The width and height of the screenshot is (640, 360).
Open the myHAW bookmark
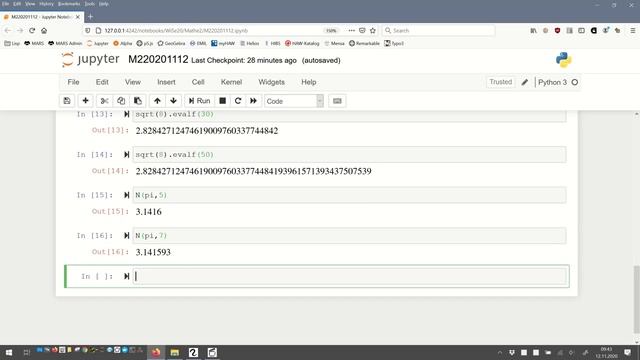point(223,43)
